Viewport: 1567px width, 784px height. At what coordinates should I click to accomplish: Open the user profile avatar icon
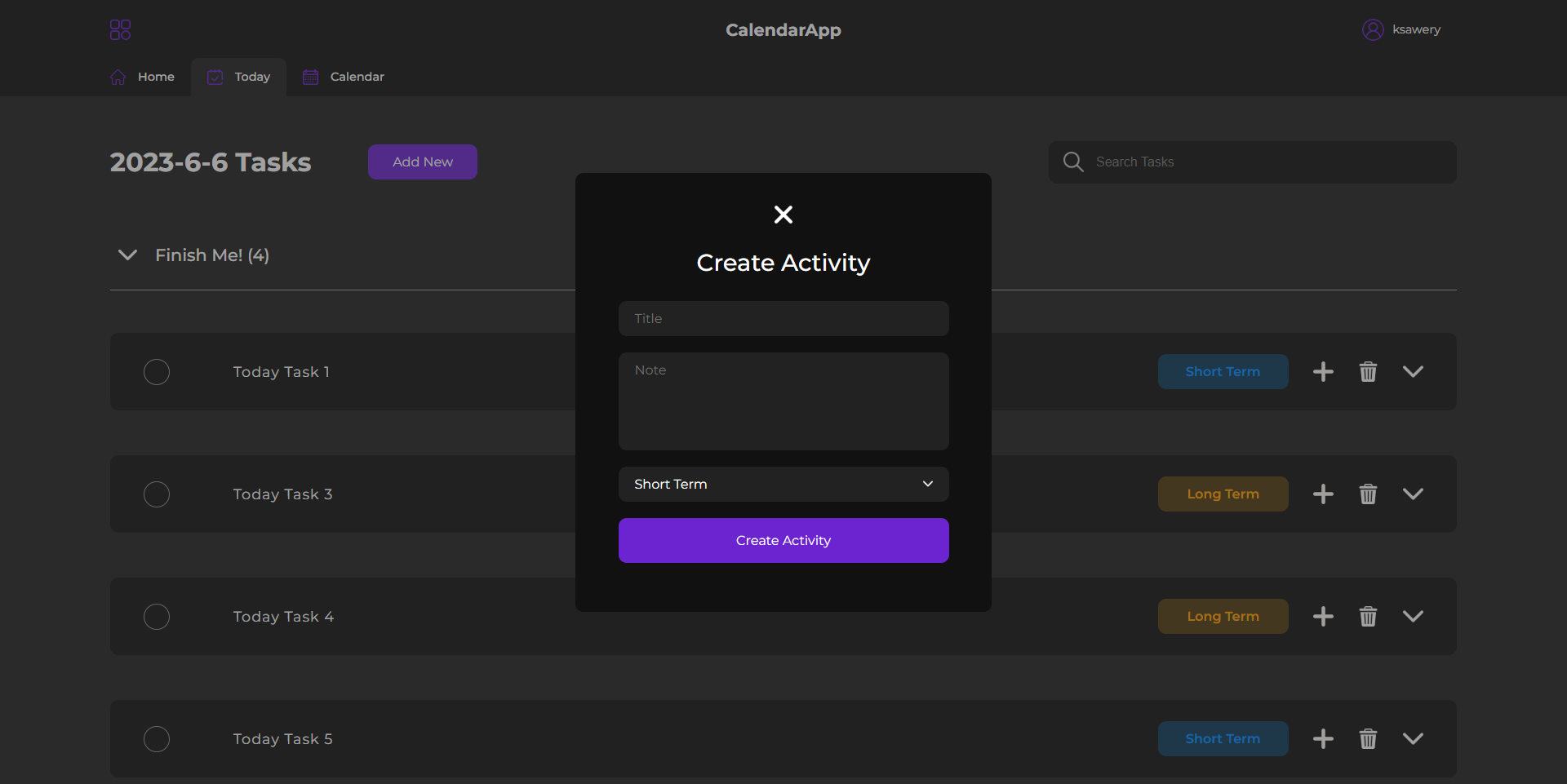[x=1373, y=30]
